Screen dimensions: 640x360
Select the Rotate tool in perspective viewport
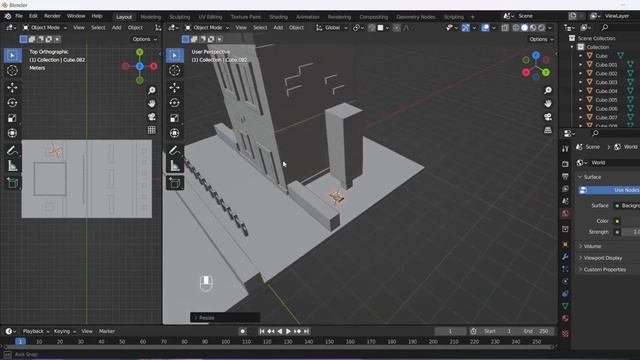[x=175, y=102]
